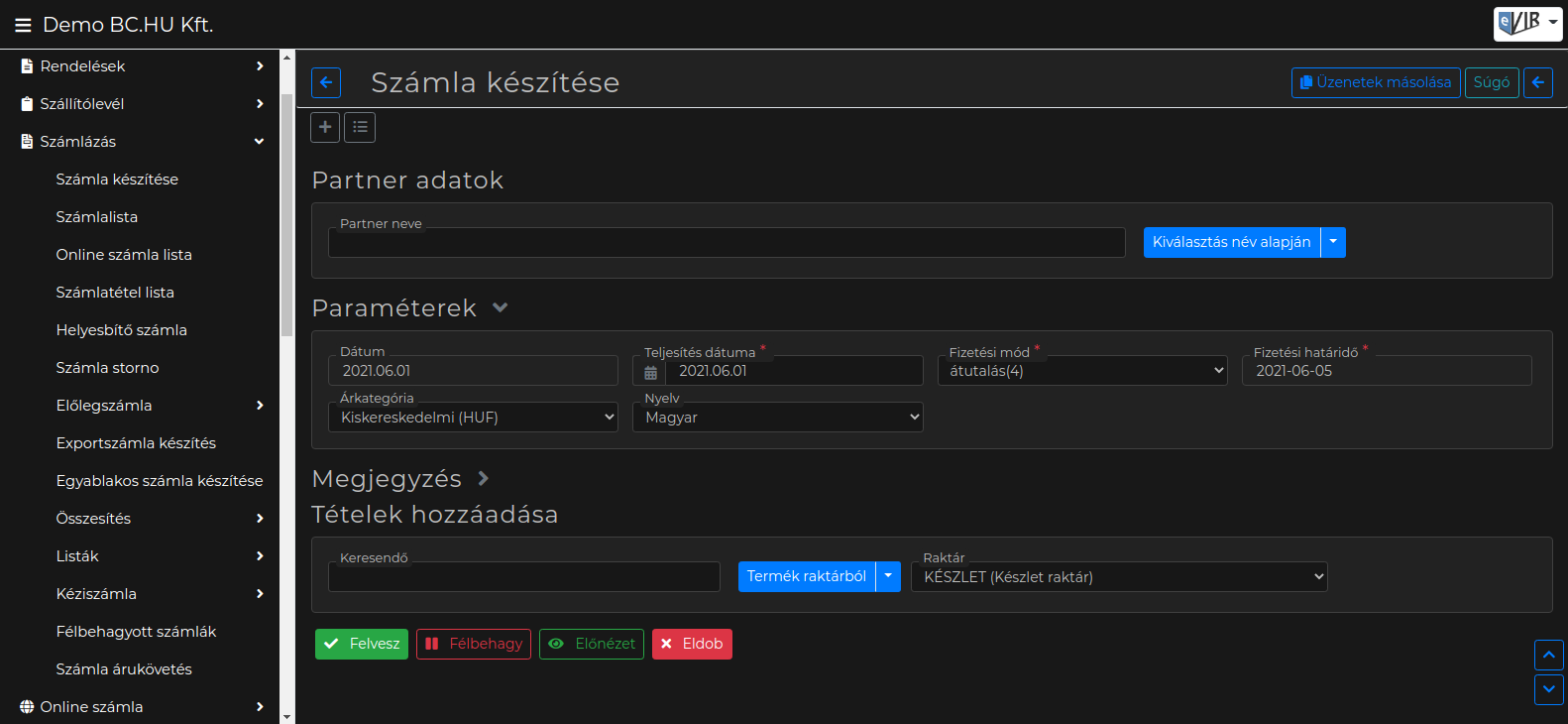Click the back arrow next to the Súgó button
The width and height of the screenshot is (1568, 724).
tap(1537, 82)
